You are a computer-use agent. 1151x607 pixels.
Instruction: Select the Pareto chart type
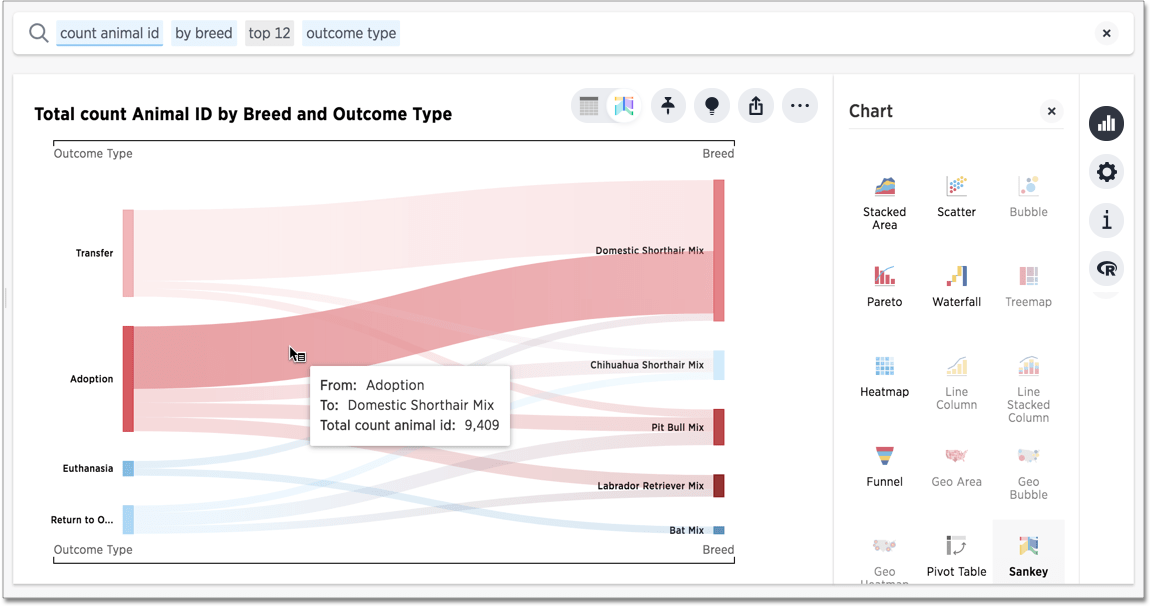point(884,286)
